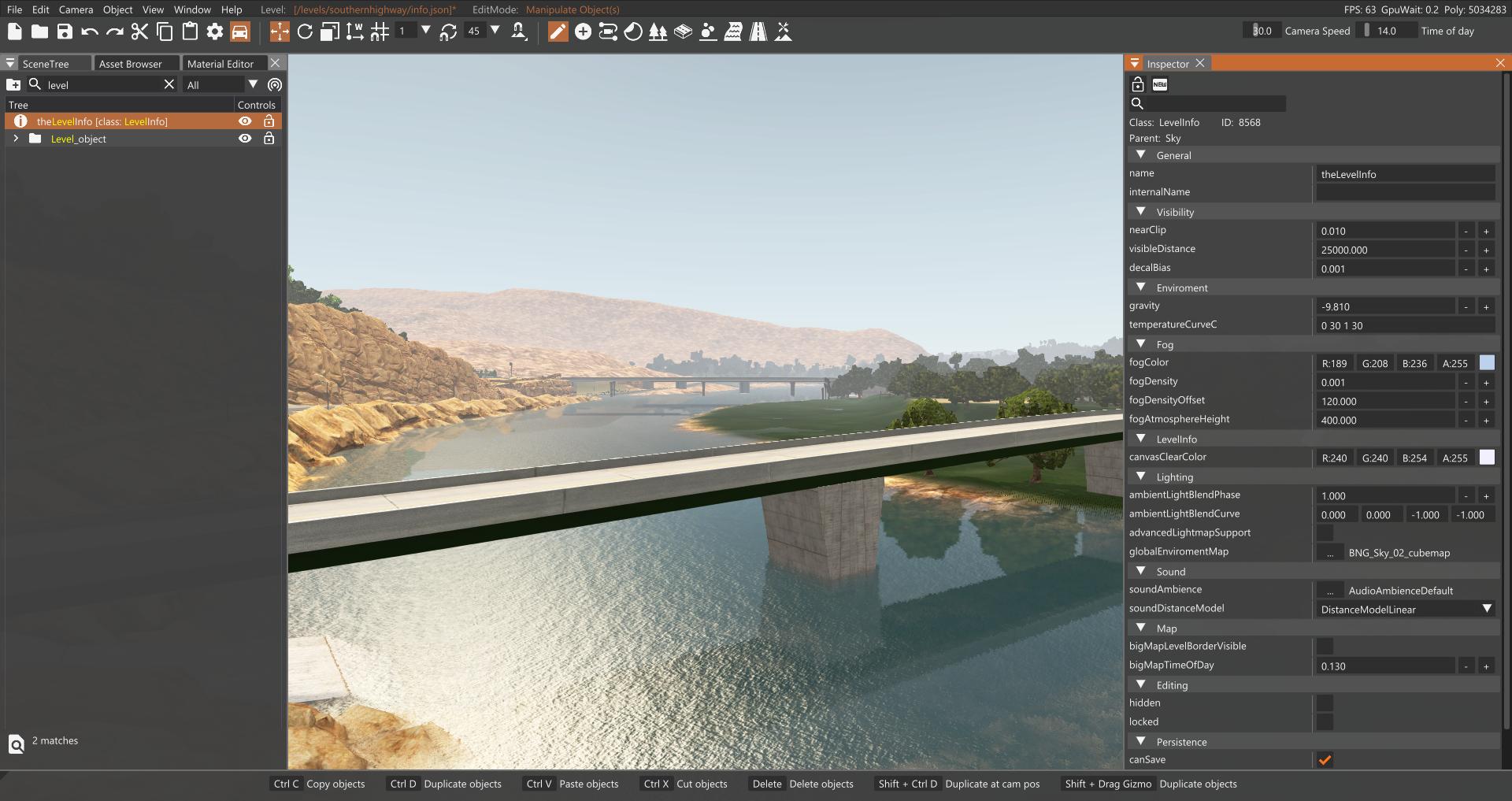Open editor preferences via the gear icon
The height and width of the screenshot is (801, 1512).
pyautogui.click(x=215, y=32)
